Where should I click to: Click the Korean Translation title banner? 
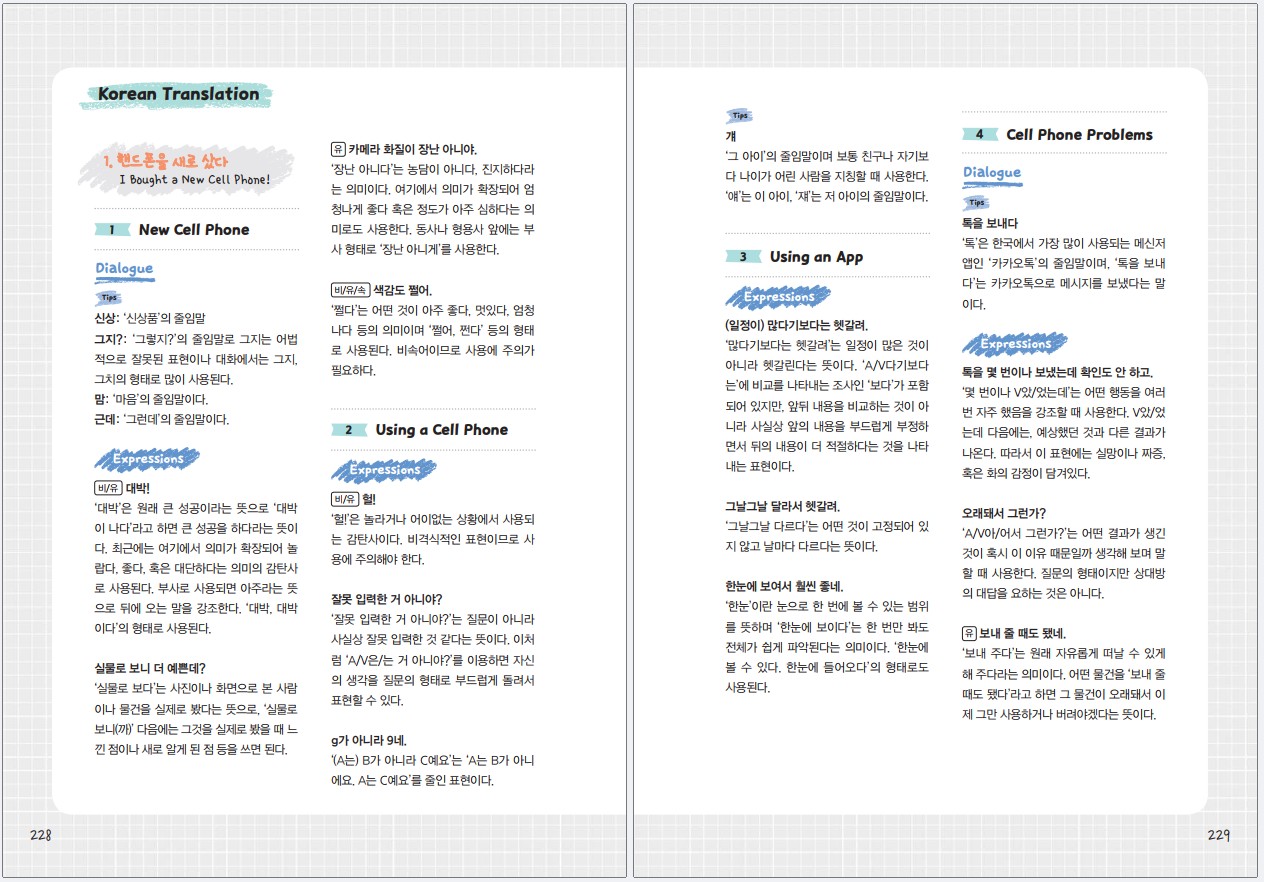(178, 95)
